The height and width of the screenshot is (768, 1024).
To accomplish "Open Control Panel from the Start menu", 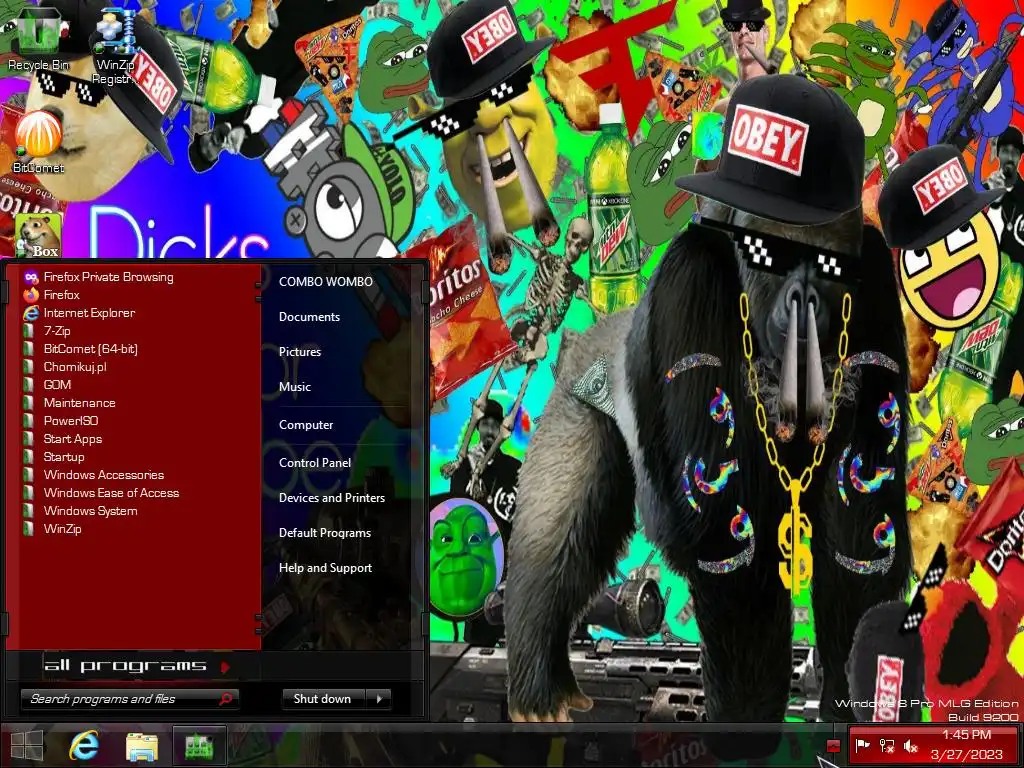I will (315, 462).
